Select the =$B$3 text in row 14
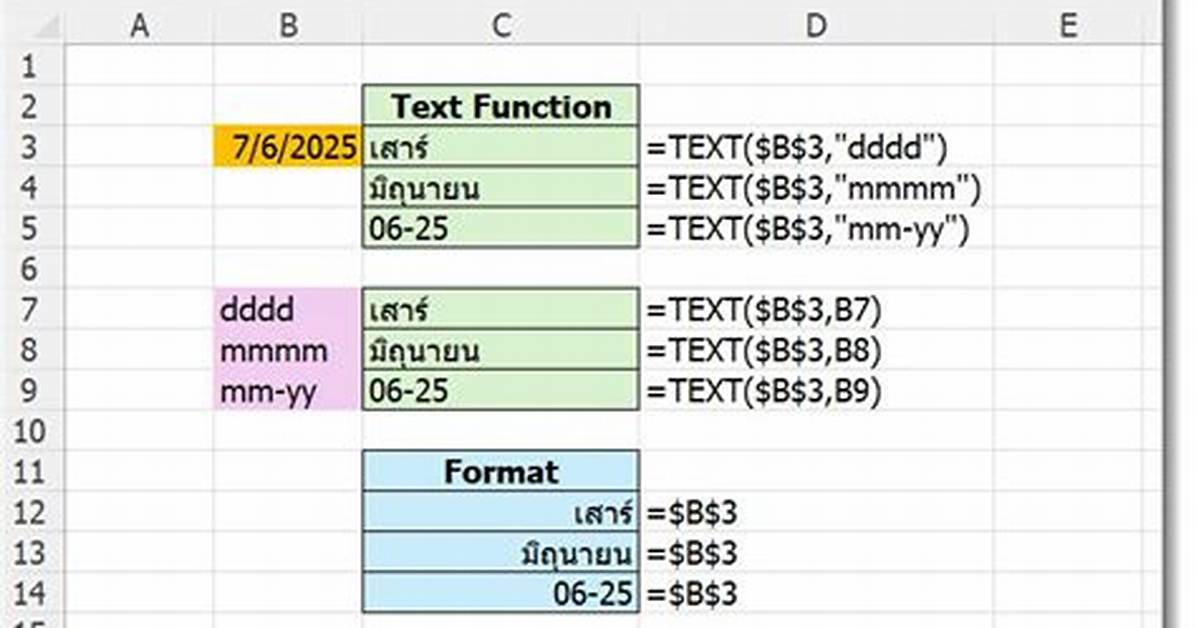 pyautogui.click(x=692, y=594)
